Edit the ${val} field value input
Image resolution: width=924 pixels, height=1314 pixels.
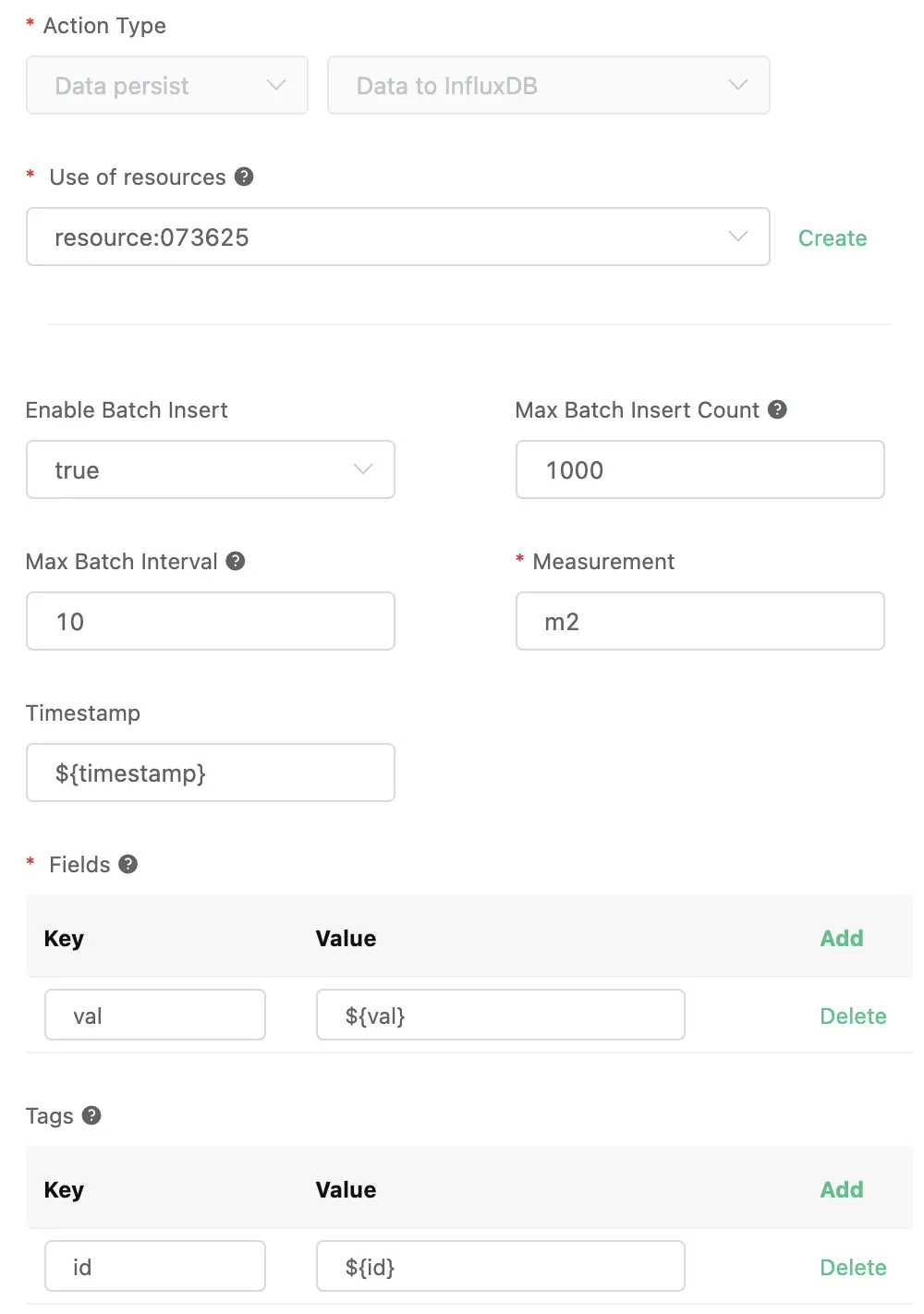(x=500, y=1016)
